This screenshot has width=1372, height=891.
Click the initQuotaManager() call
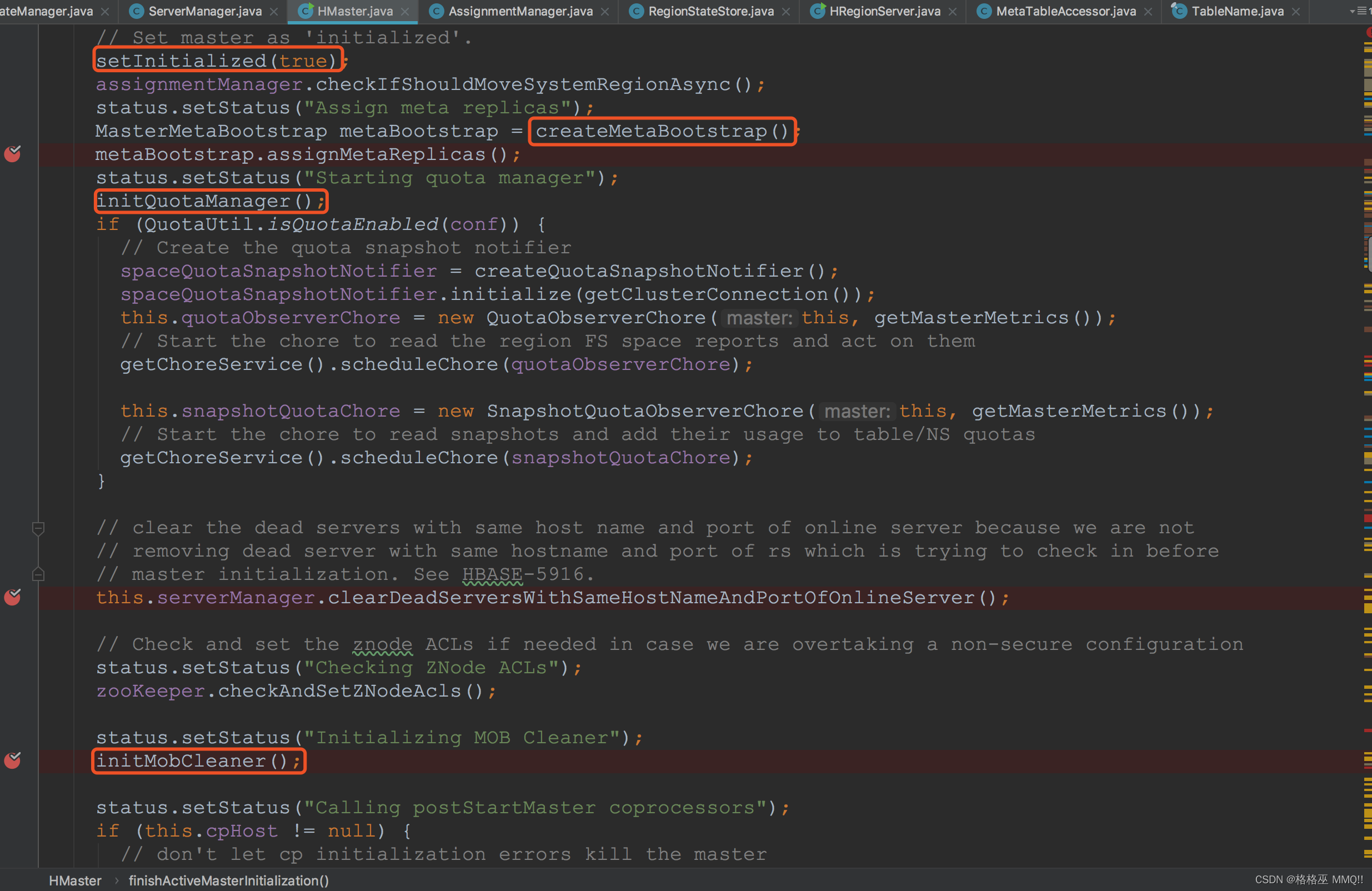[x=204, y=201]
